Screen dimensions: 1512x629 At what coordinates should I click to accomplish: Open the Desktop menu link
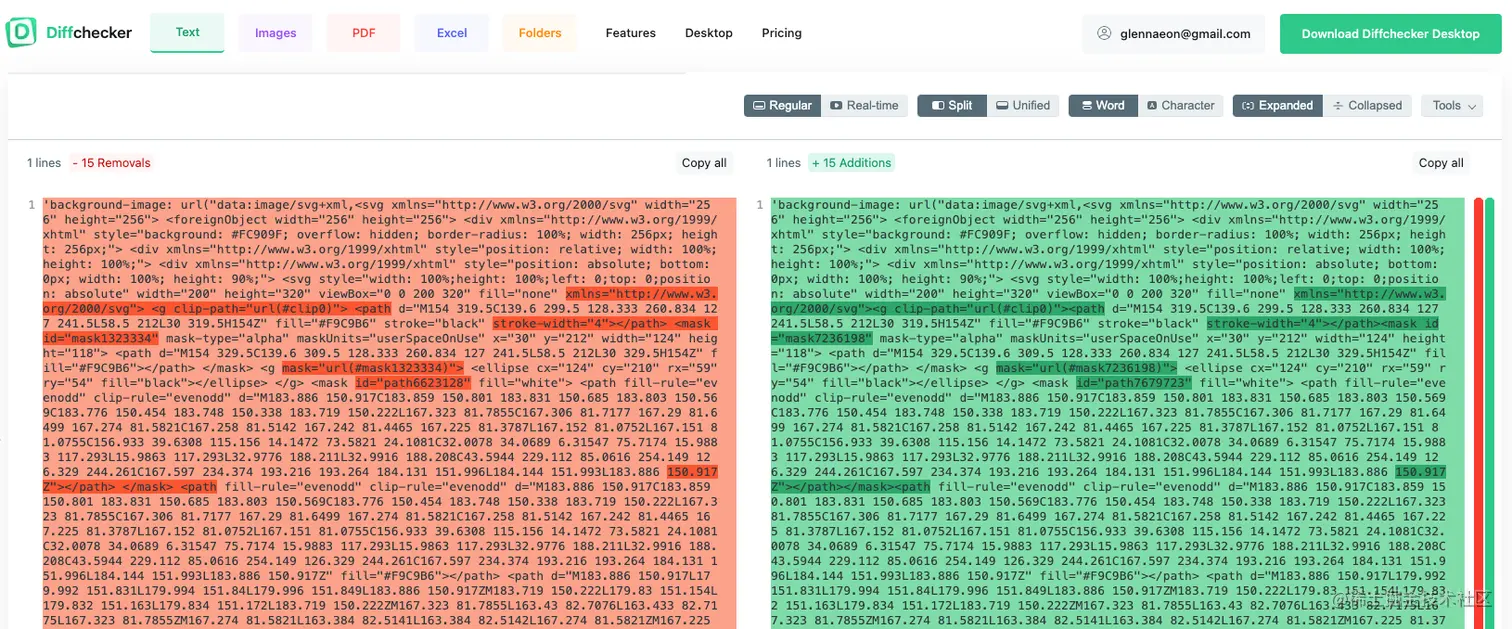(x=709, y=33)
